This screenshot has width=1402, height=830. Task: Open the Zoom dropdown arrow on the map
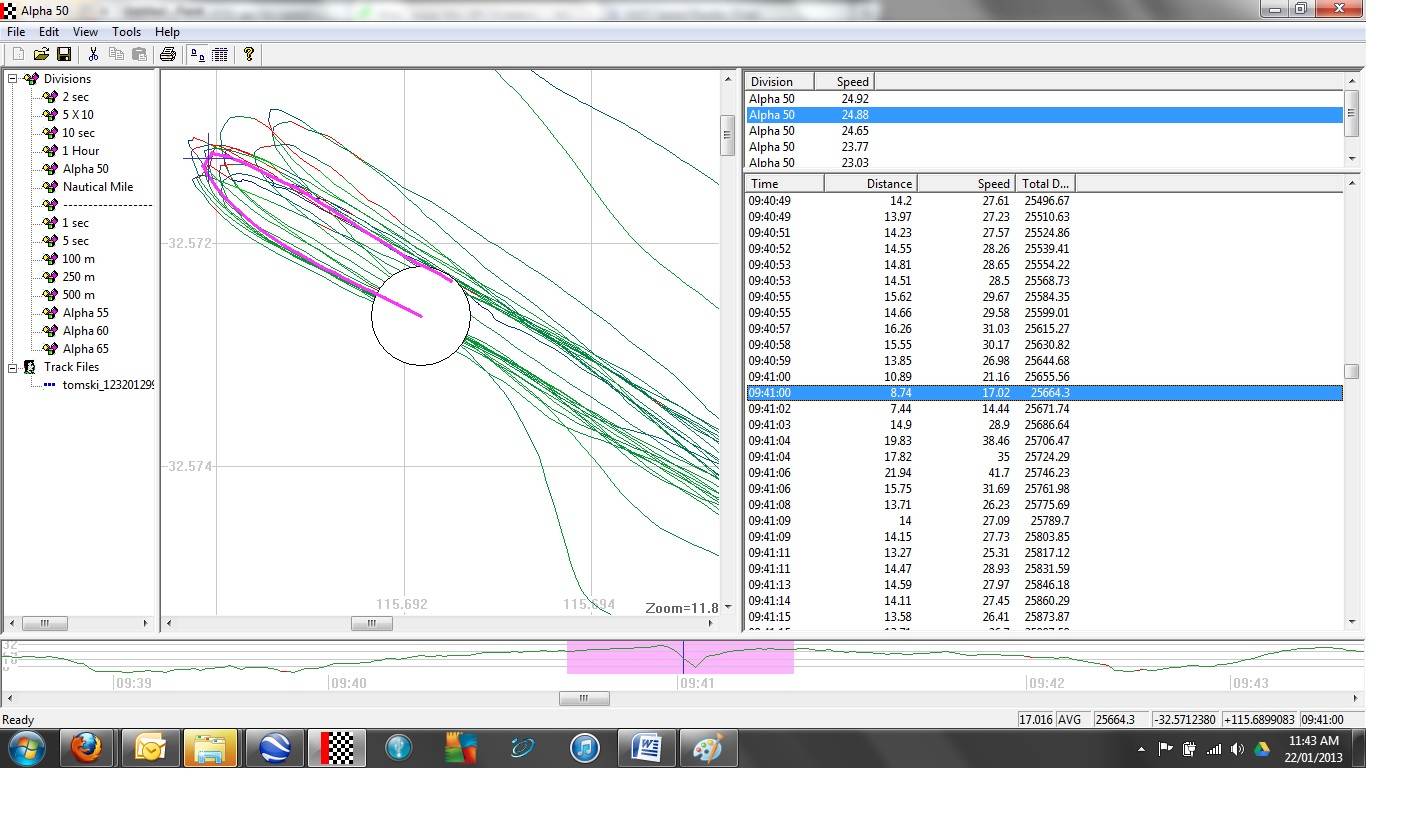tap(727, 607)
